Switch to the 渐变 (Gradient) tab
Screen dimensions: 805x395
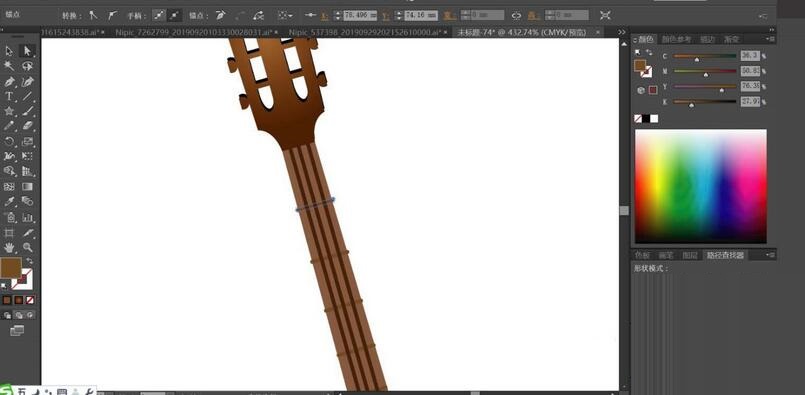(x=731, y=39)
